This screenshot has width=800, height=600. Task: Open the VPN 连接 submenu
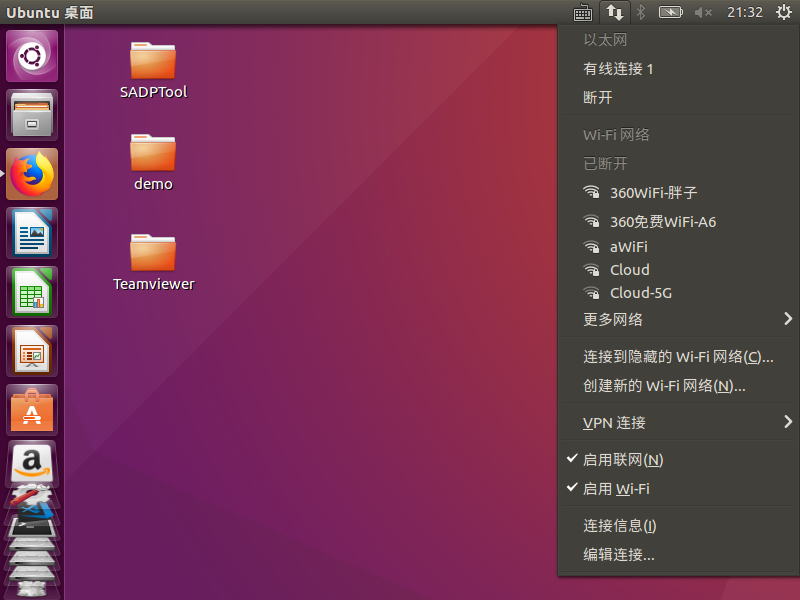point(611,422)
